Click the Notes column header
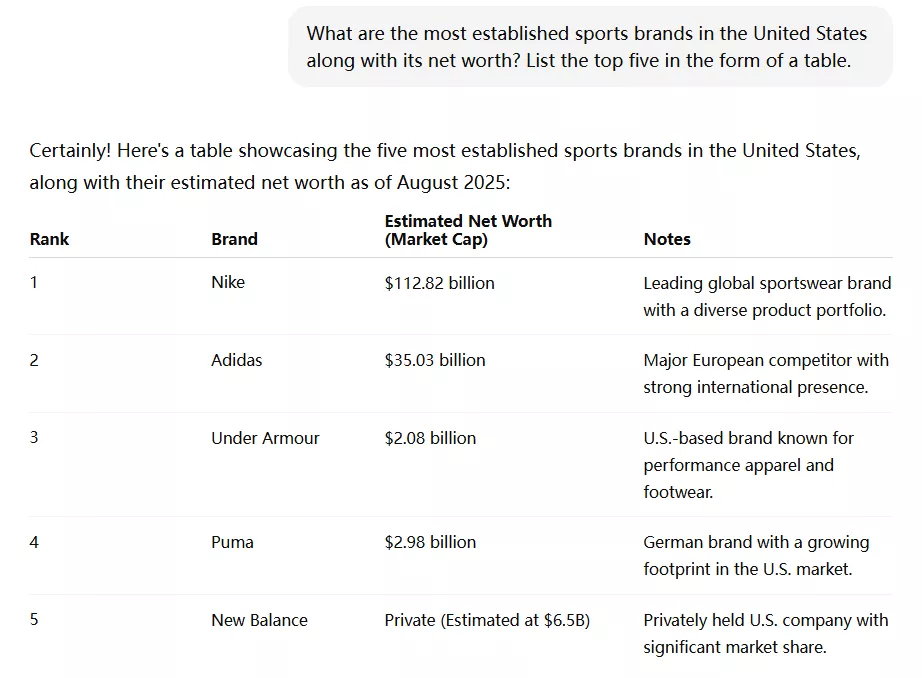 pyautogui.click(x=667, y=239)
